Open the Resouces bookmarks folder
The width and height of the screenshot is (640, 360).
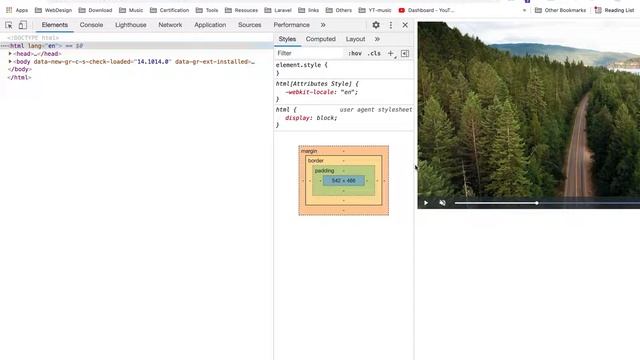(x=241, y=10)
